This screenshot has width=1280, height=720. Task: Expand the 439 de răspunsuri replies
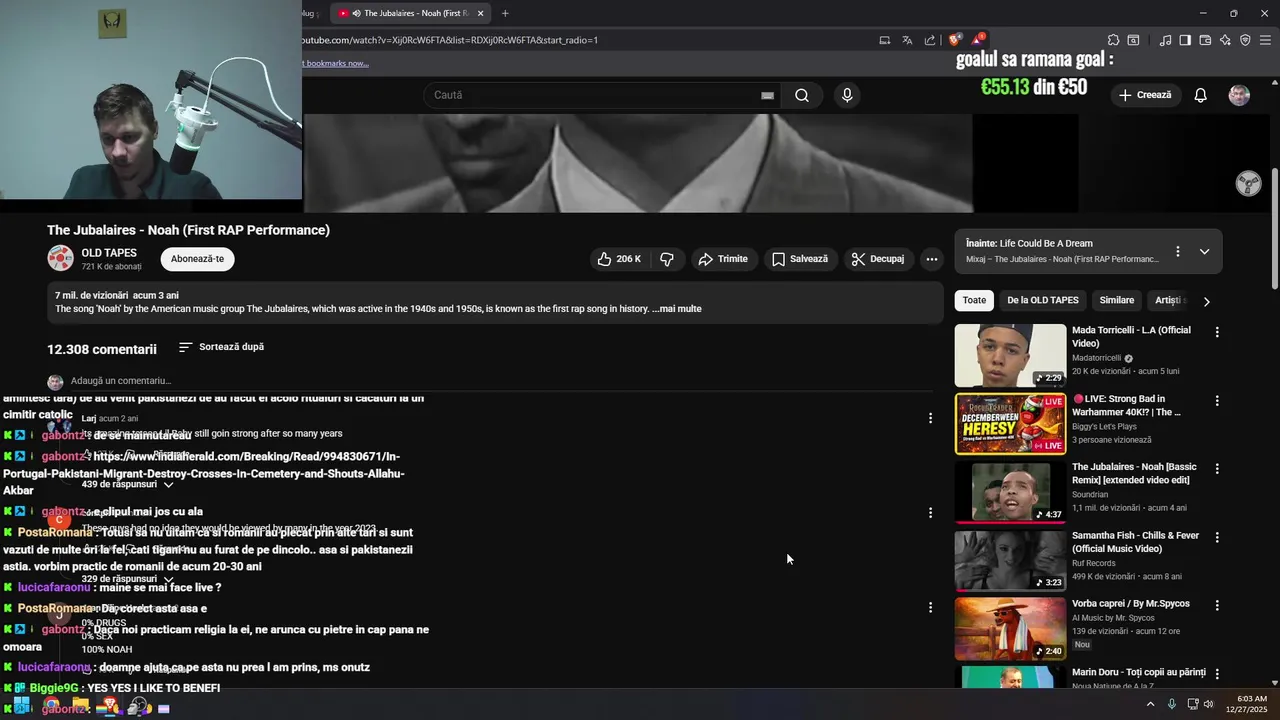[126, 484]
